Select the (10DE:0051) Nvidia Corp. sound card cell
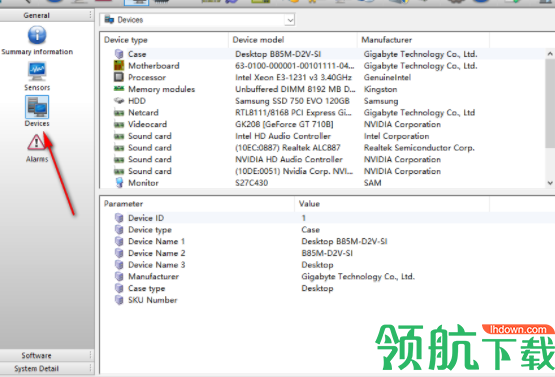 click(x=294, y=171)
